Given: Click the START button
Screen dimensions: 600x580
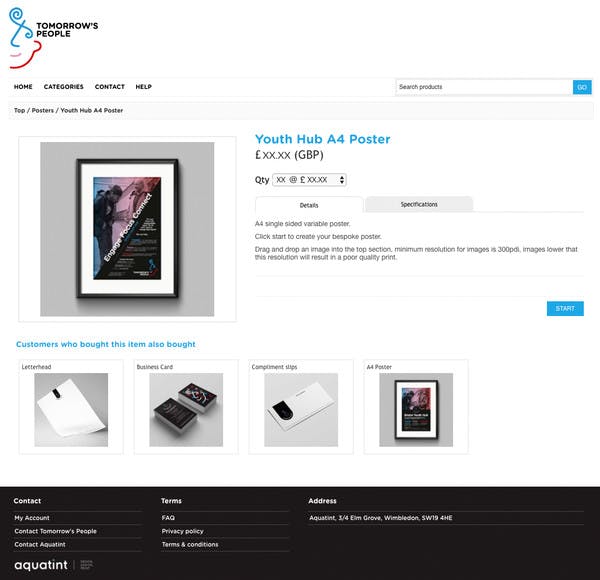Looking at the screenshot, I should pyautogui.click(x=565, y=308).
